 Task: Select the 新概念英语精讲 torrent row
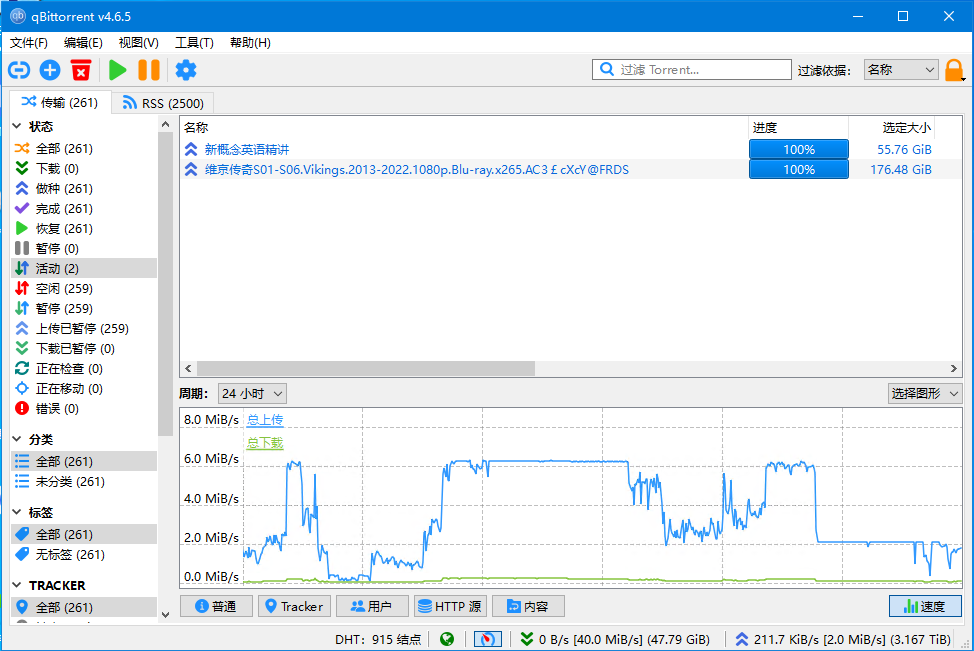click(570, 149)
